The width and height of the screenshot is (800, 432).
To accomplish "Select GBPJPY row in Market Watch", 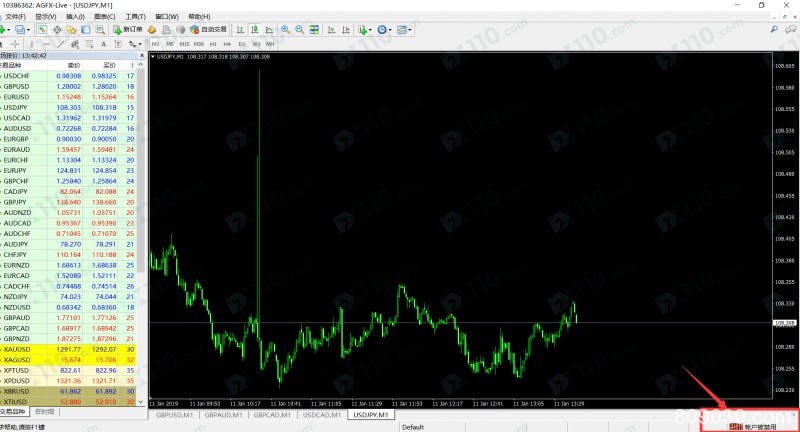I will [x=68, y=202].
